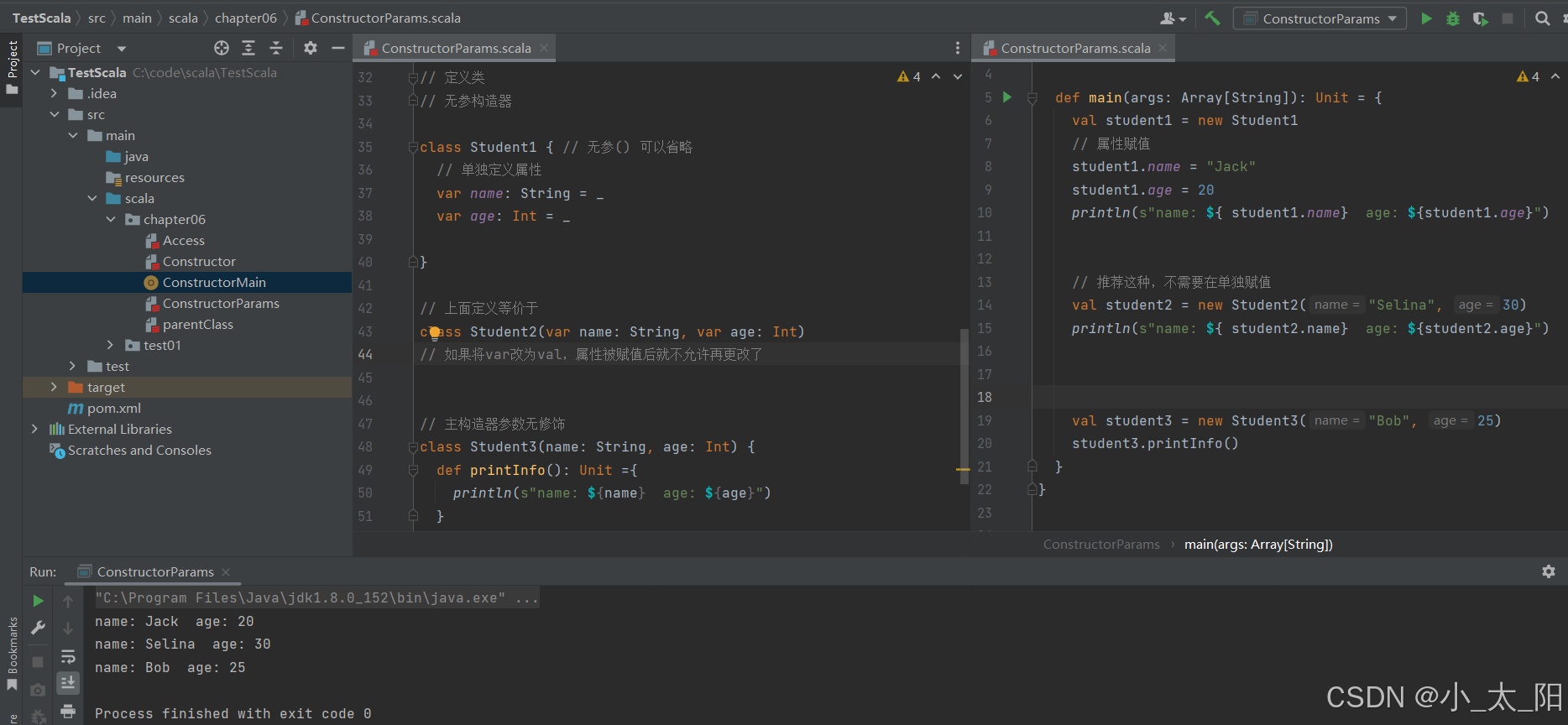This screenshot has width=1568, height=725.
Task: Expand .idea folder
Action: tap(54, 94)
